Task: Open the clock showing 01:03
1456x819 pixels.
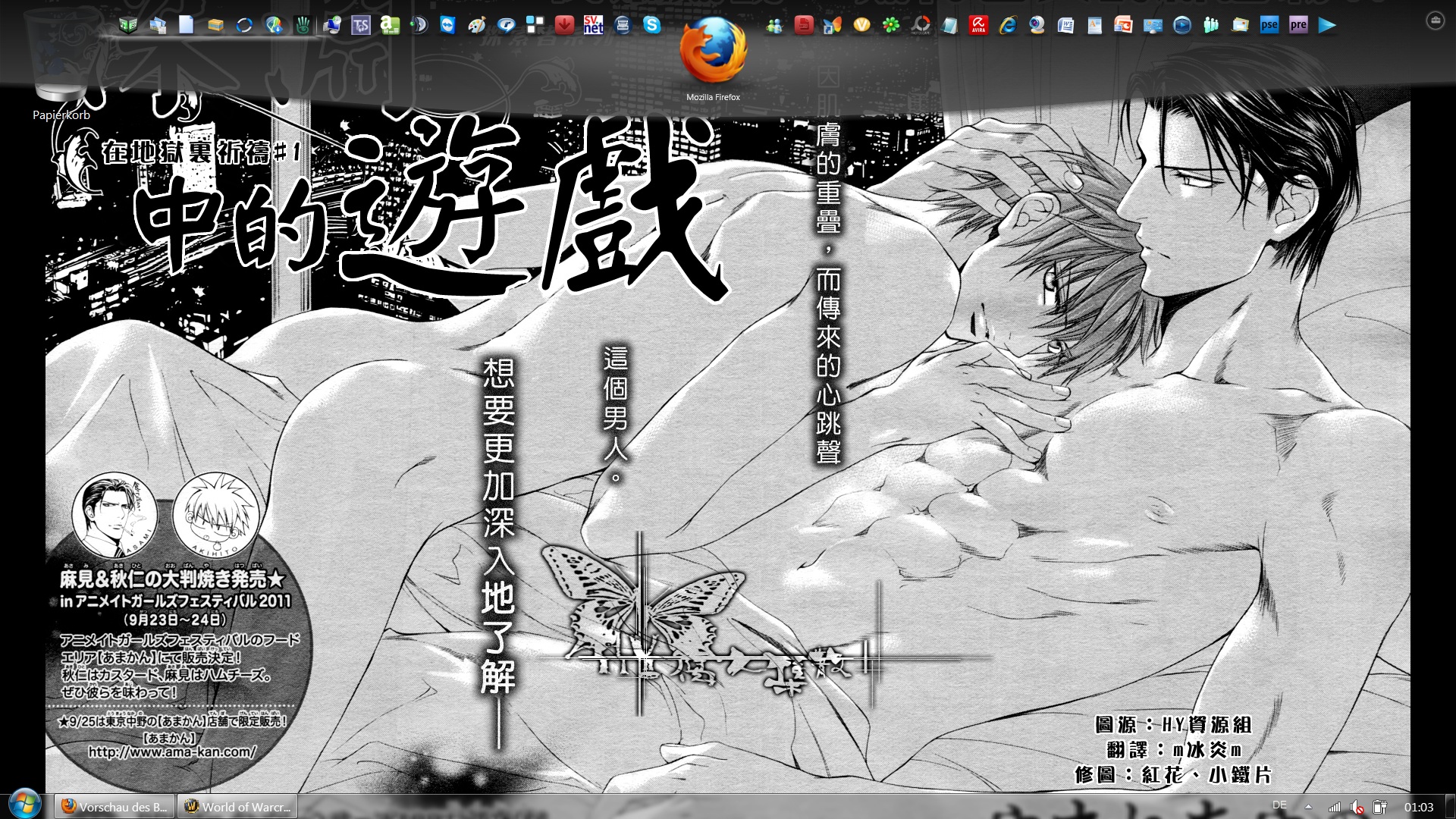Action: pos(1419,807)
